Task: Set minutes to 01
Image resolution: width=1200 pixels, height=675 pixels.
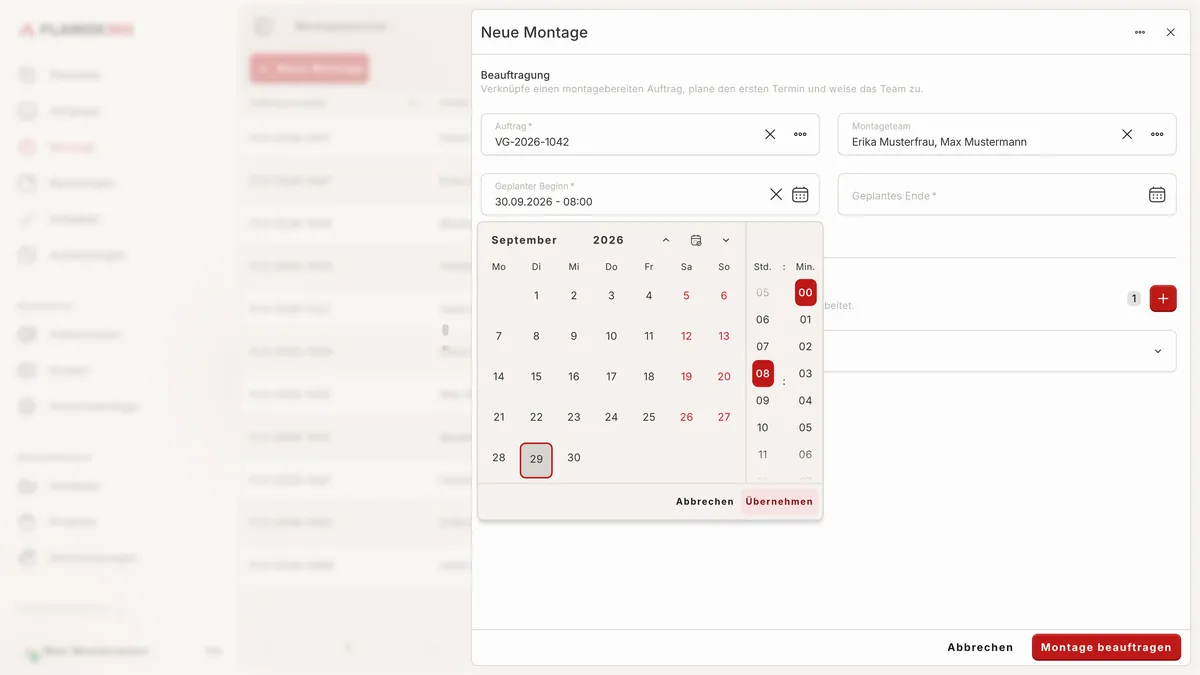Action: click(x=806, y=319)
